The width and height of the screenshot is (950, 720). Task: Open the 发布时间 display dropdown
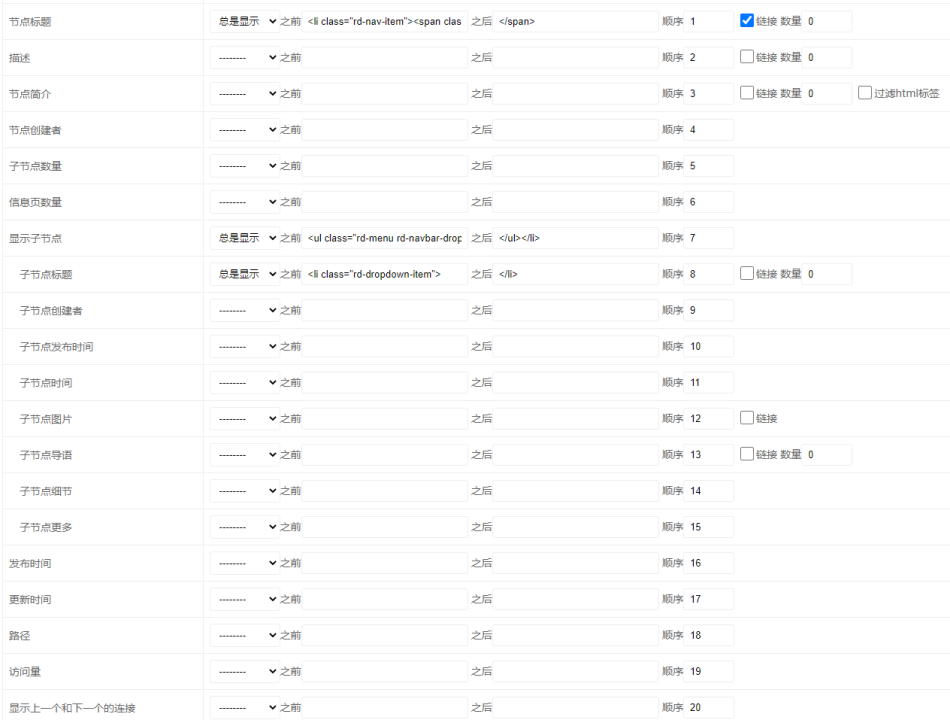tap(244, 563)
